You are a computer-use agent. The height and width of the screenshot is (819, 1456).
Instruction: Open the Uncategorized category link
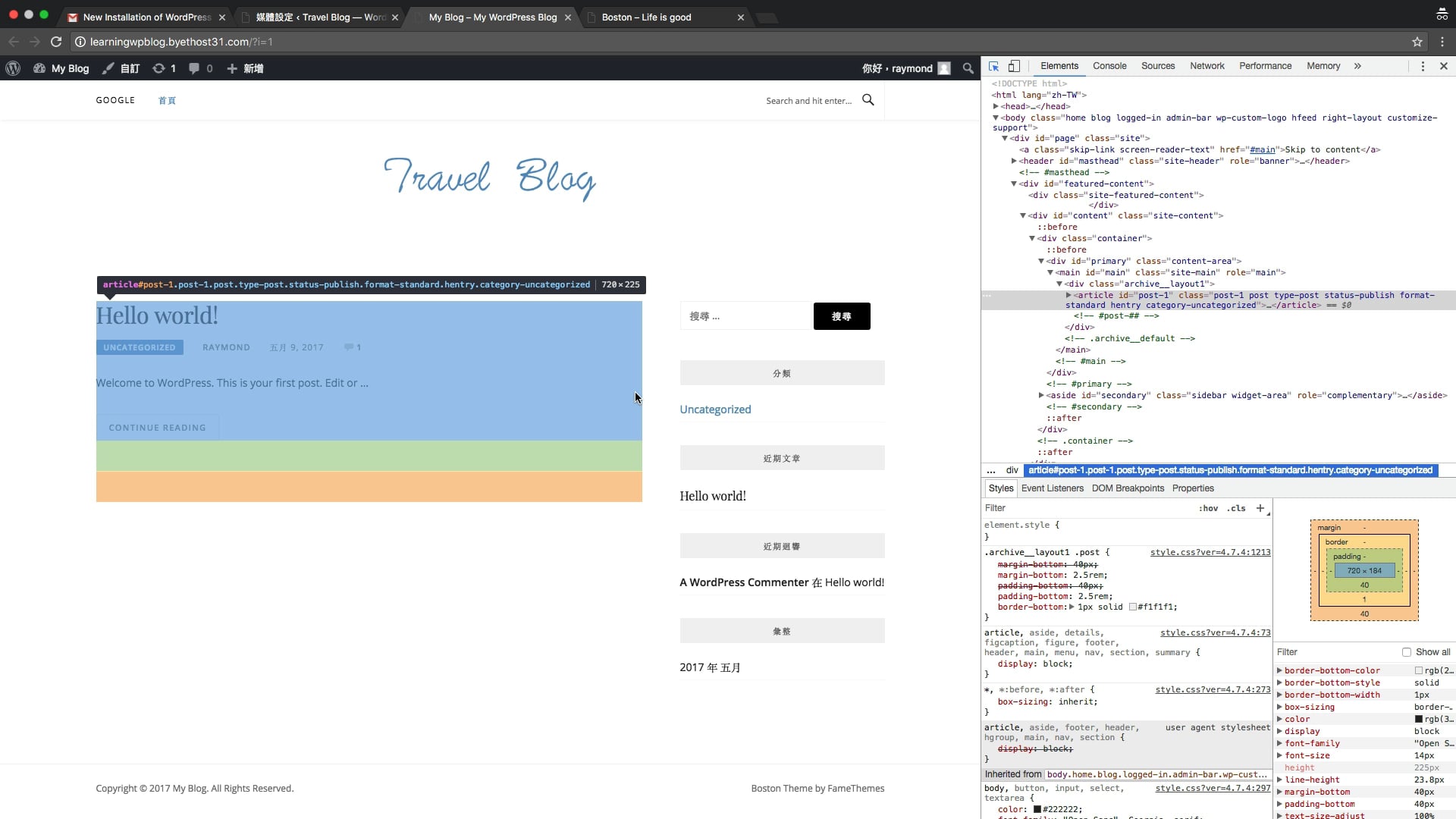[715, 409]
